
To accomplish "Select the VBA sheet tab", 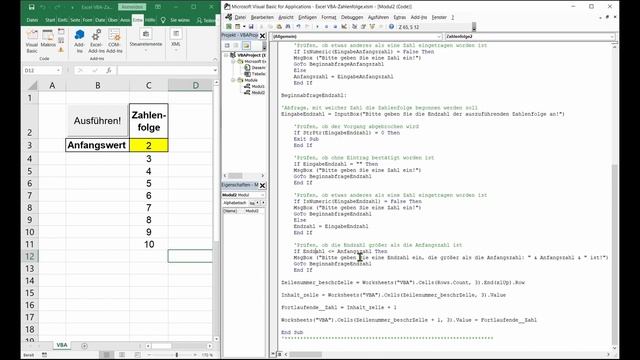I will coord(62,345).
